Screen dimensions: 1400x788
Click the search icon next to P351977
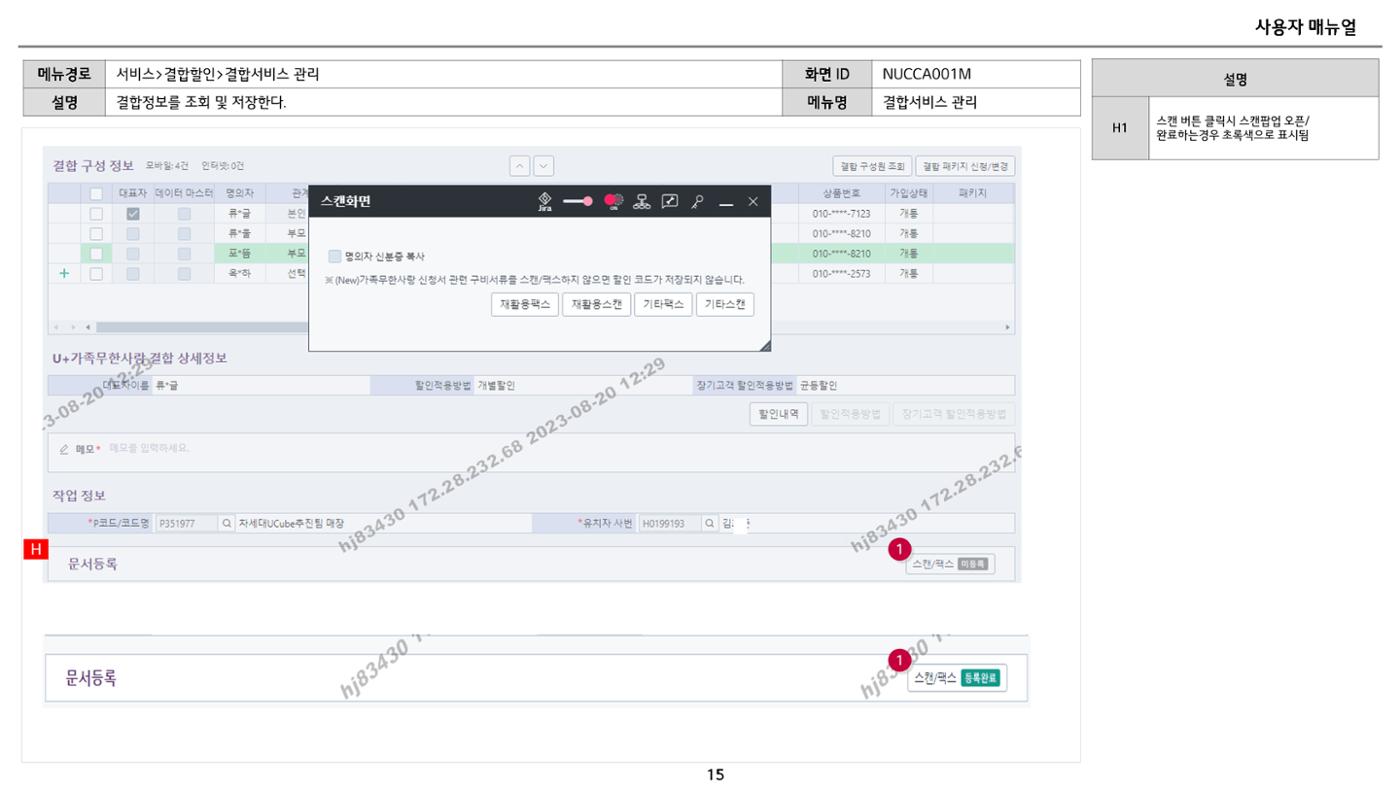click(x=226, y=523)
